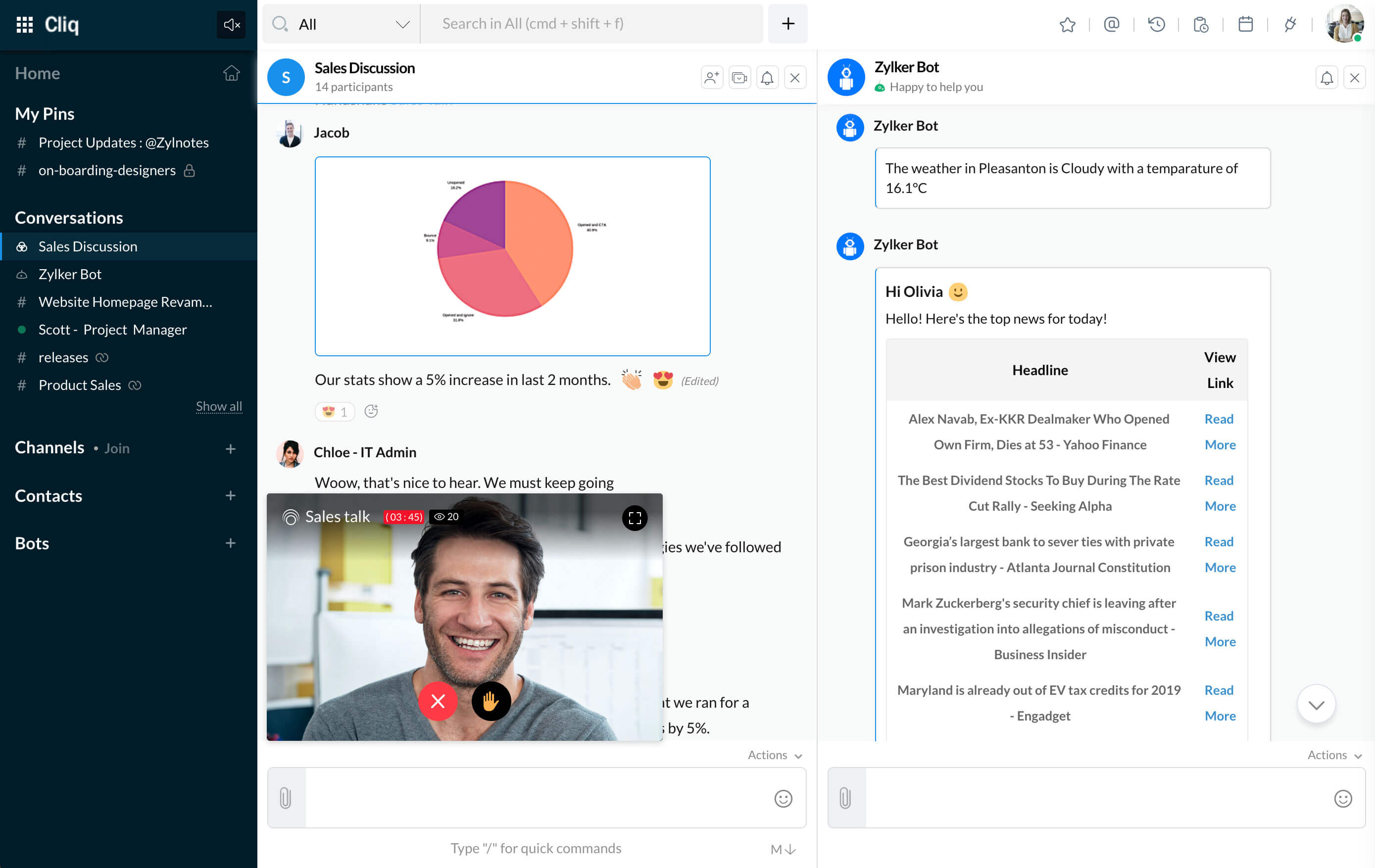Open attachment clip in Zylker Bot input
The height and width of the screenshot is (868, 1375).
point(846,798)
